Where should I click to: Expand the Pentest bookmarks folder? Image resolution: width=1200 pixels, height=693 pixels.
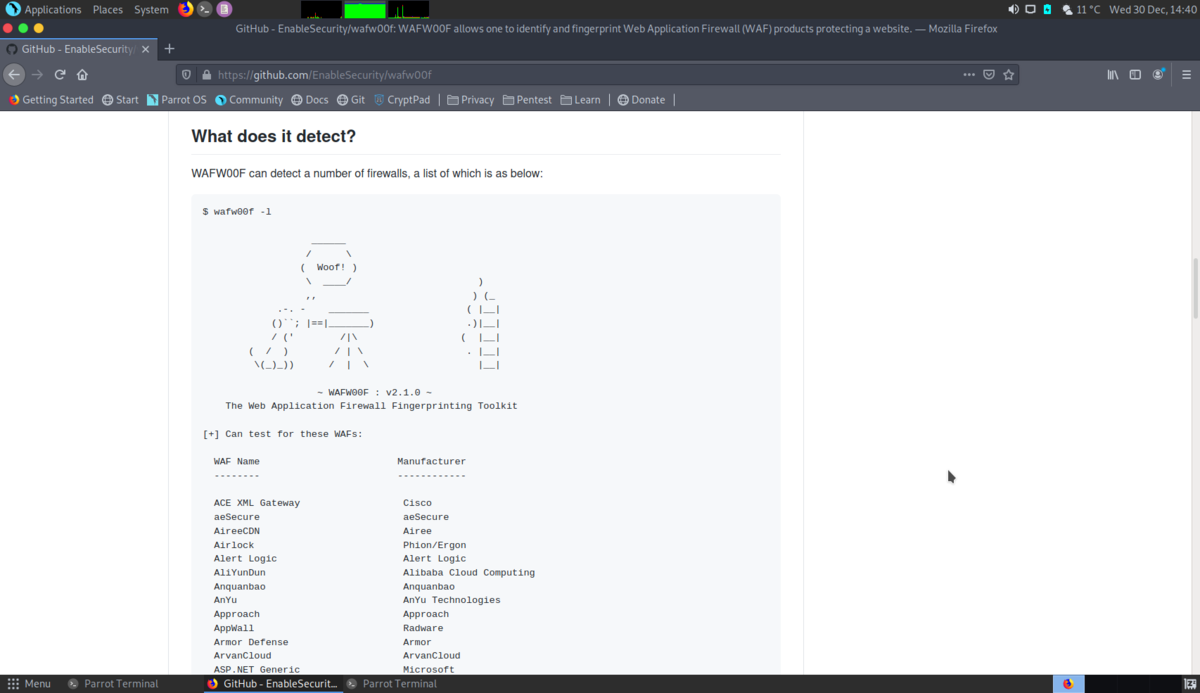[x=528, y=100]
